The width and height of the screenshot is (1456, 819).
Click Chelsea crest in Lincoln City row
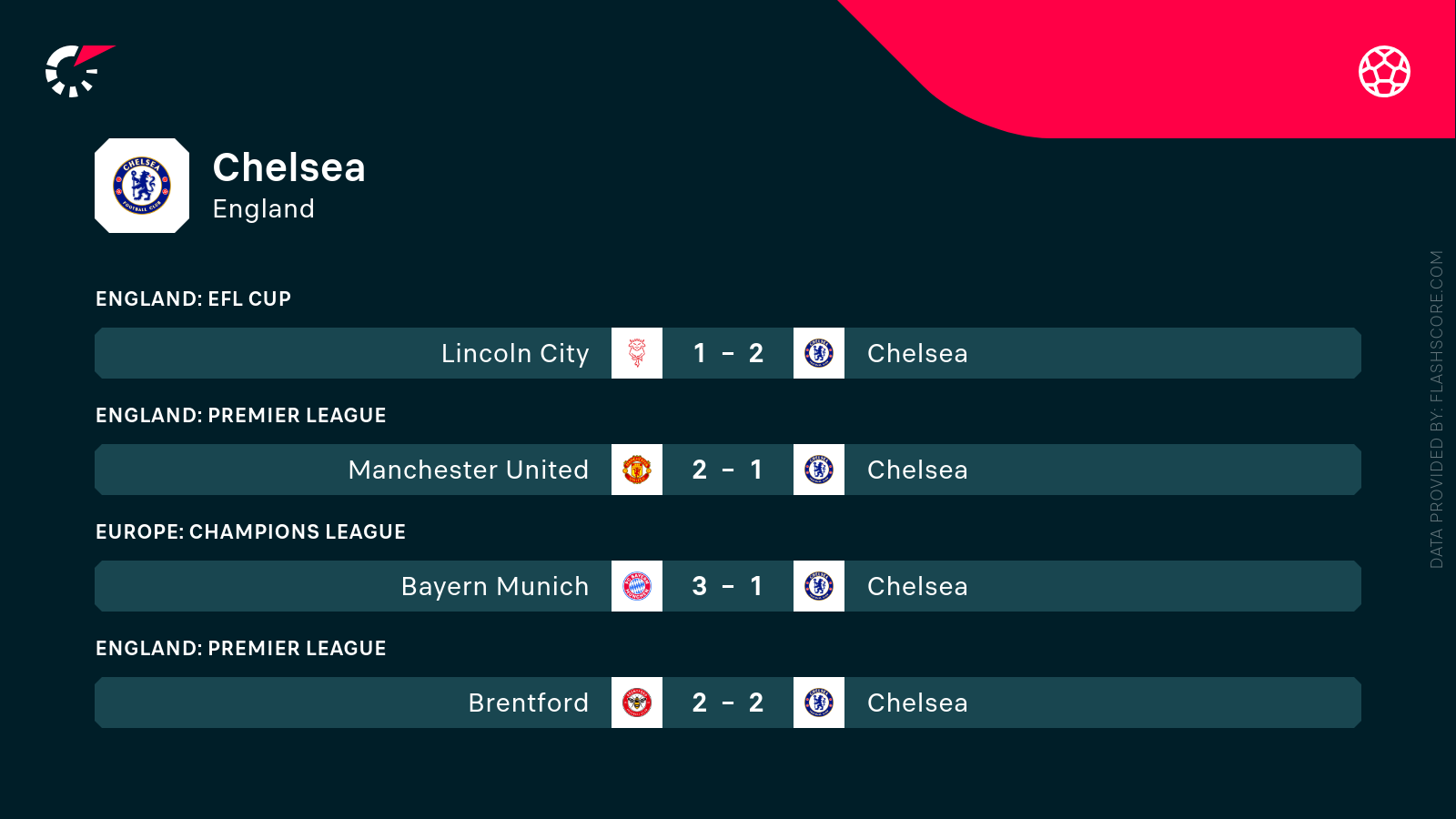pyautogui.click(x=819, y=353)
